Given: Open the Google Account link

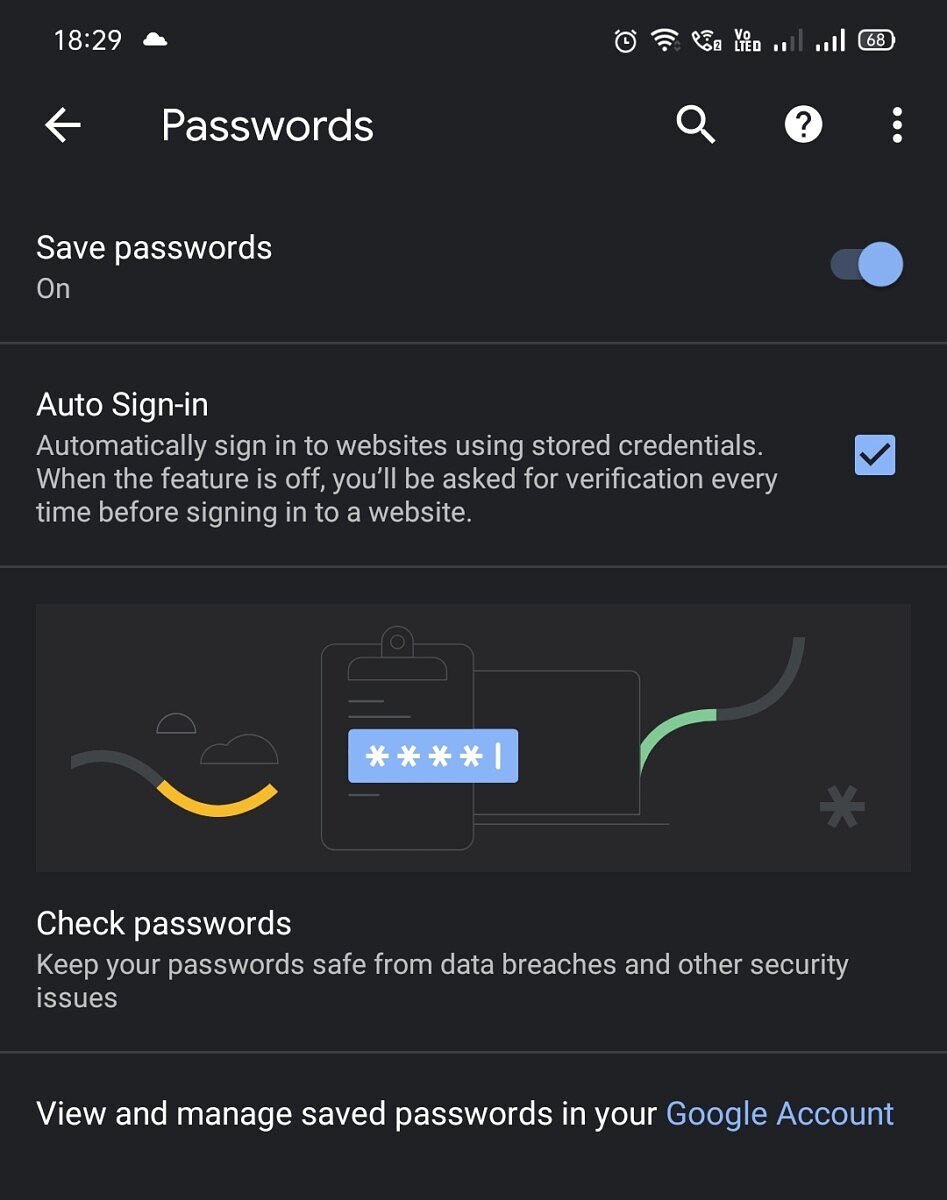Looking at the screenshot, I should point(780,1114).
